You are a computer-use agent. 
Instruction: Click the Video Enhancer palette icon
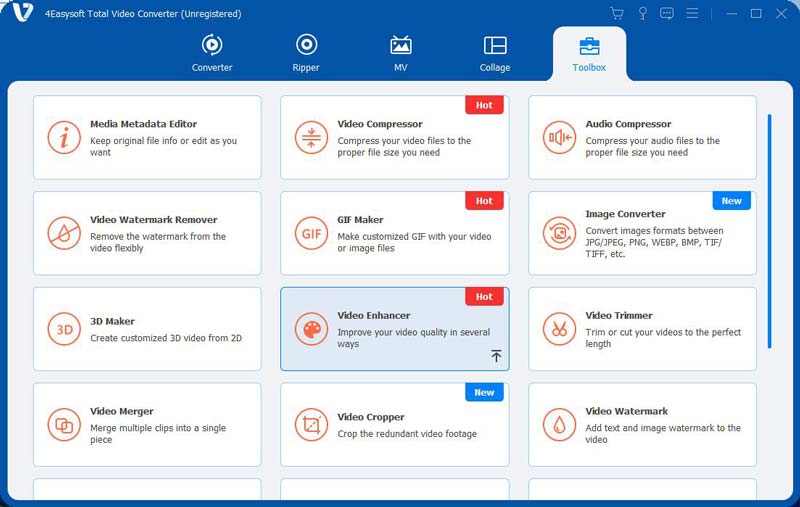click(311, 329)
